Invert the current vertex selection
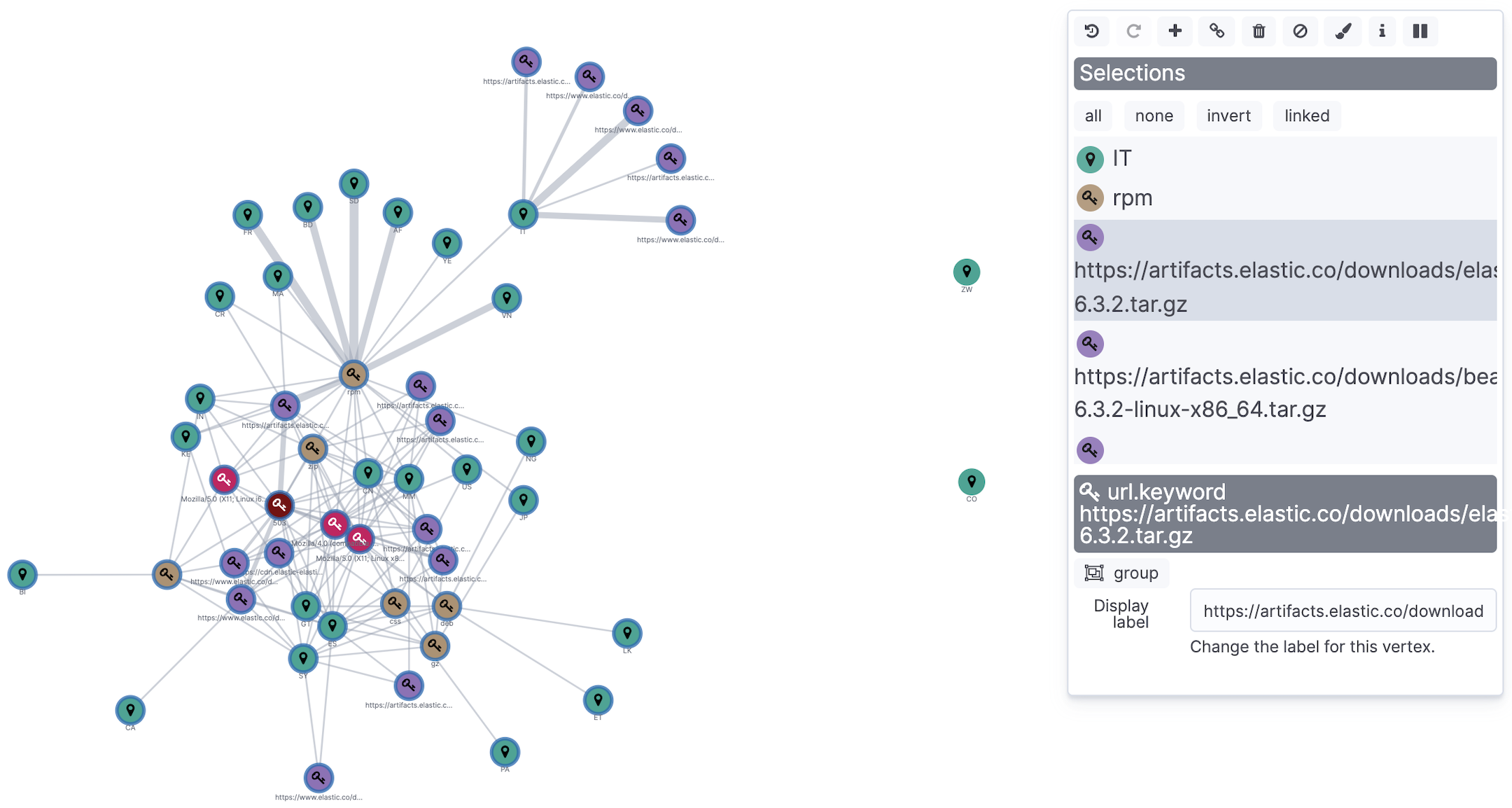 pyautogui.click(x=1228, y=116)
